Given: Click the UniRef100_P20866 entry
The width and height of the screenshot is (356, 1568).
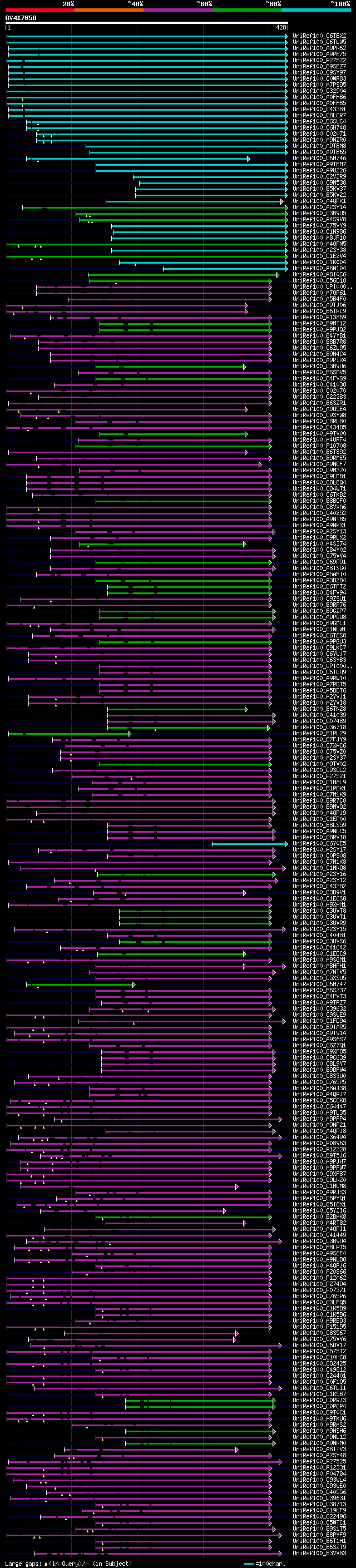Looking at the screenshot, I should coord(319,1272).
